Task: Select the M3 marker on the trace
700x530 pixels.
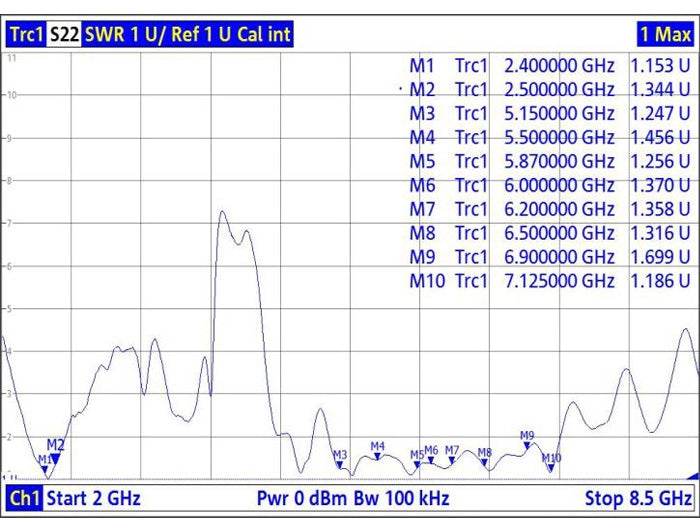Action: pyautogui.click(x=340, y=464)
